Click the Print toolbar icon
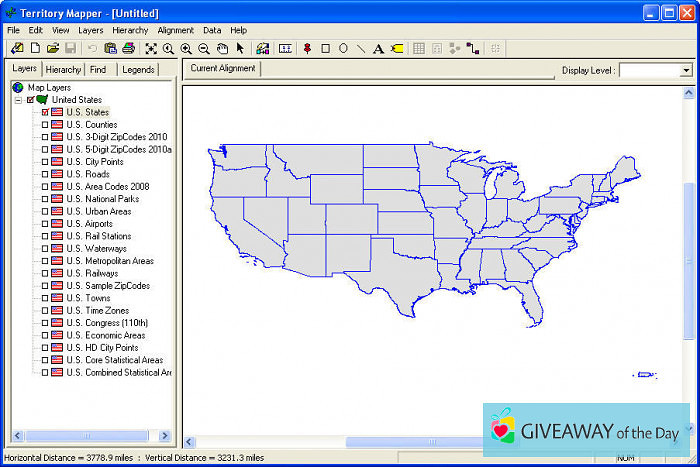This screenshot has height=467, width=700. (x=129, y=48)
